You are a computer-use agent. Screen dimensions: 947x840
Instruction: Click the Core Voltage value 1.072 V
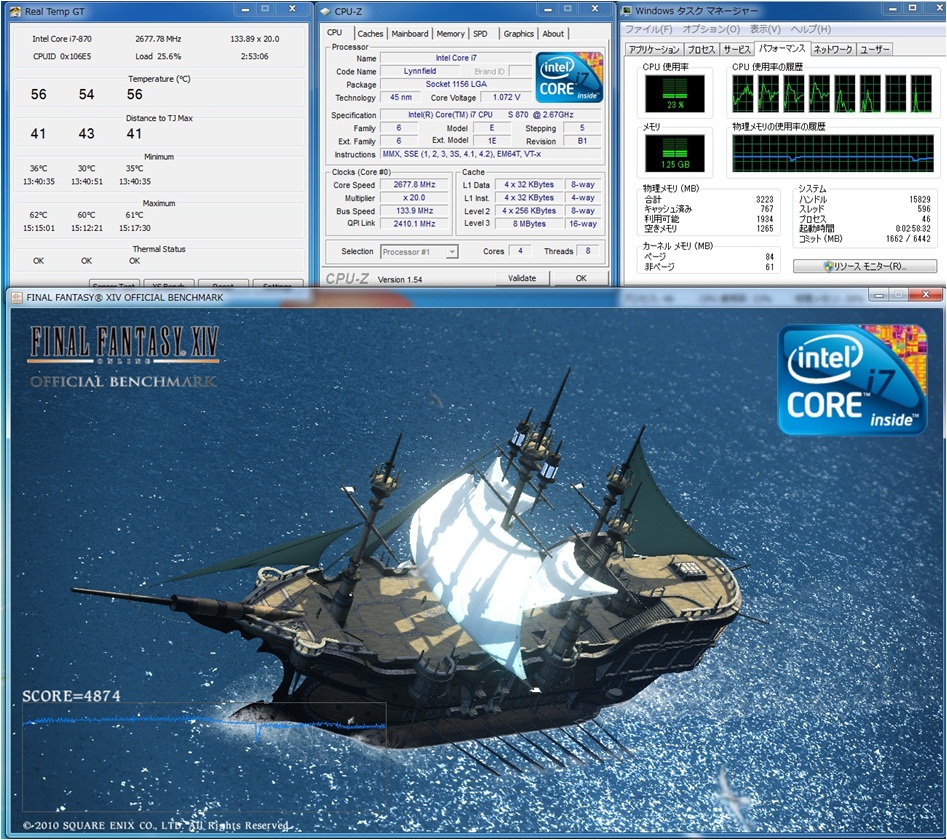point(506,97)
